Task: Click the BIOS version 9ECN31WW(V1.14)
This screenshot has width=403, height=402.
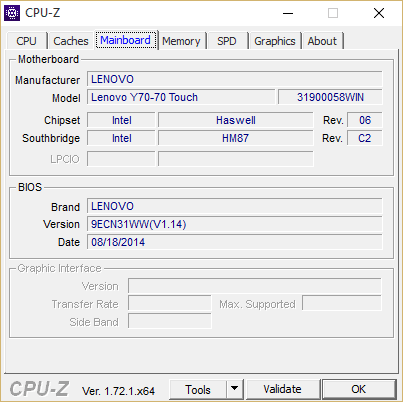Action: tap(235, 224)
